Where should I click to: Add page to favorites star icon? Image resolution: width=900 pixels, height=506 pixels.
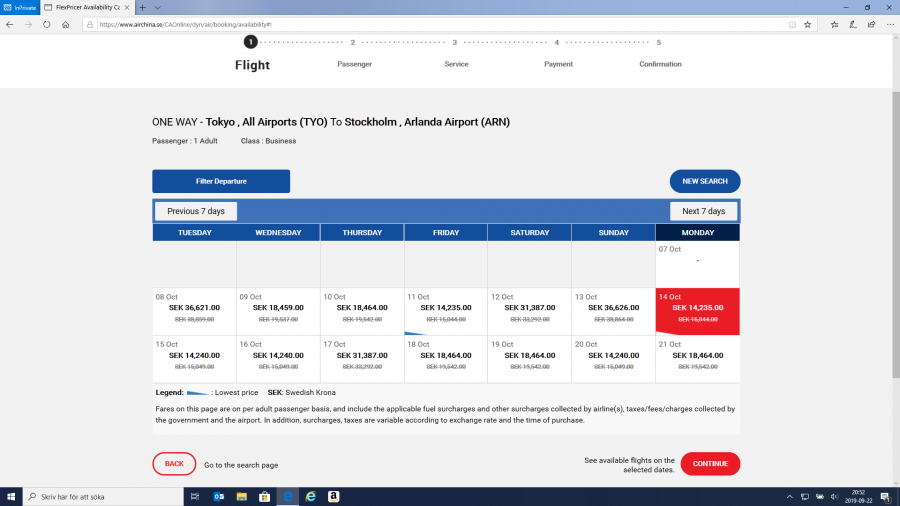point(806,24)
